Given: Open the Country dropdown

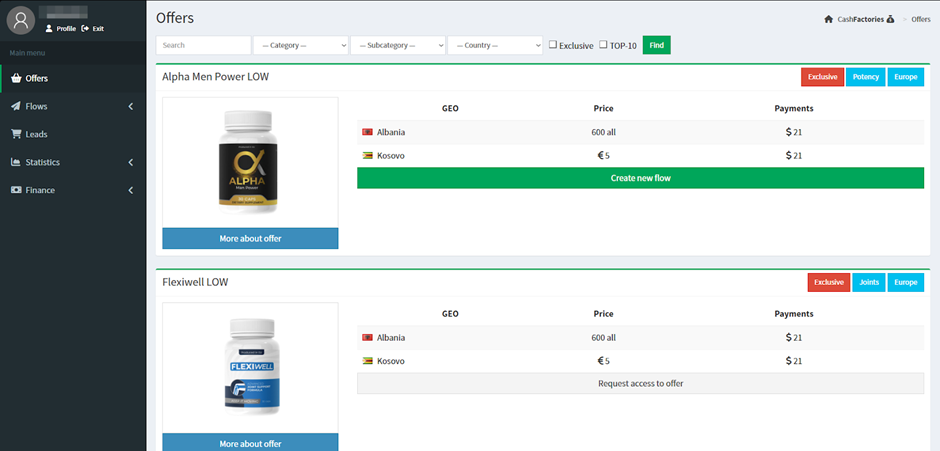Looking at the screenshot, I should coord(494,45).
